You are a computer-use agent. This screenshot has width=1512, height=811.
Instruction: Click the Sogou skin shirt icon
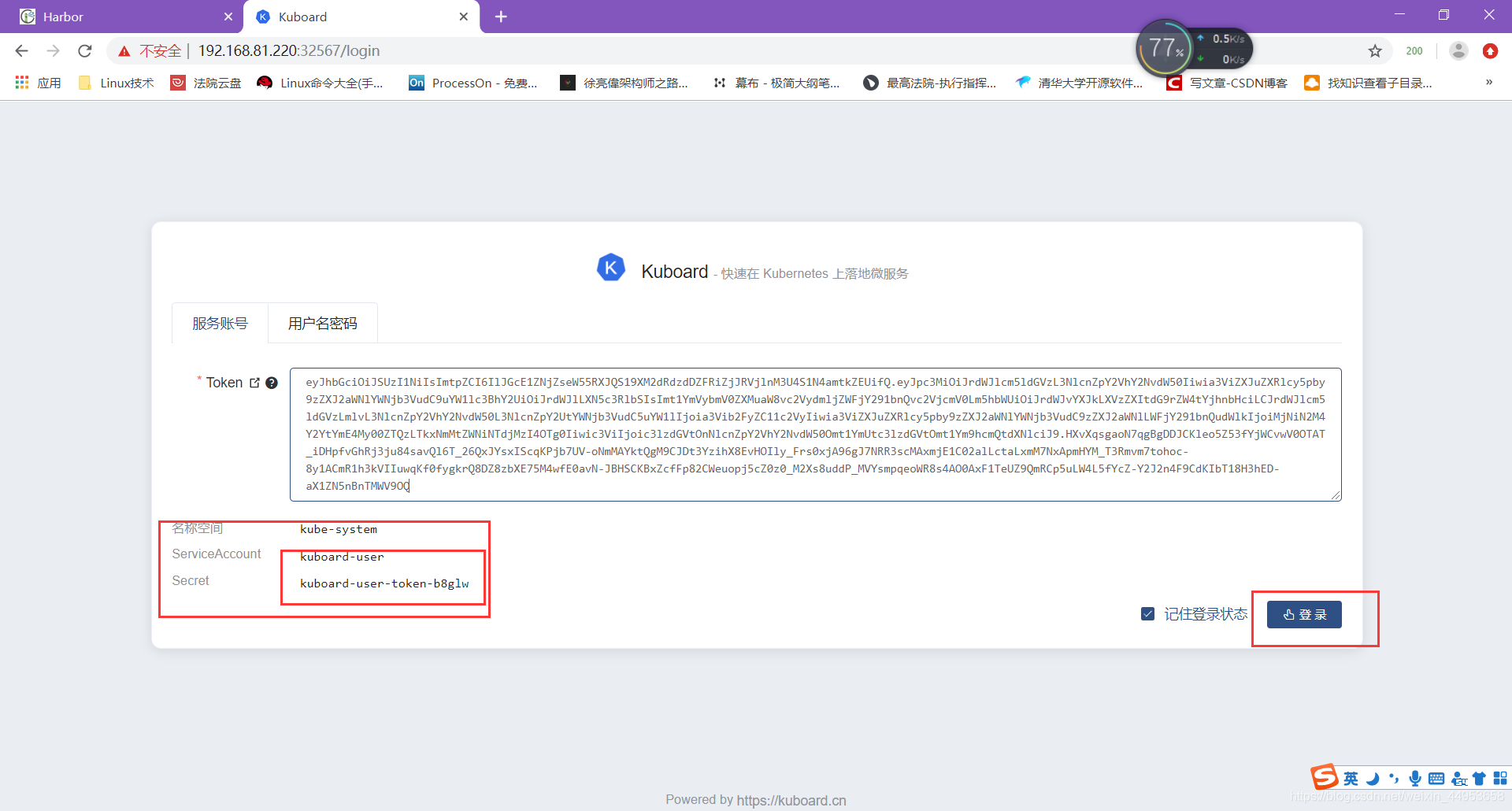[1479, 779]
